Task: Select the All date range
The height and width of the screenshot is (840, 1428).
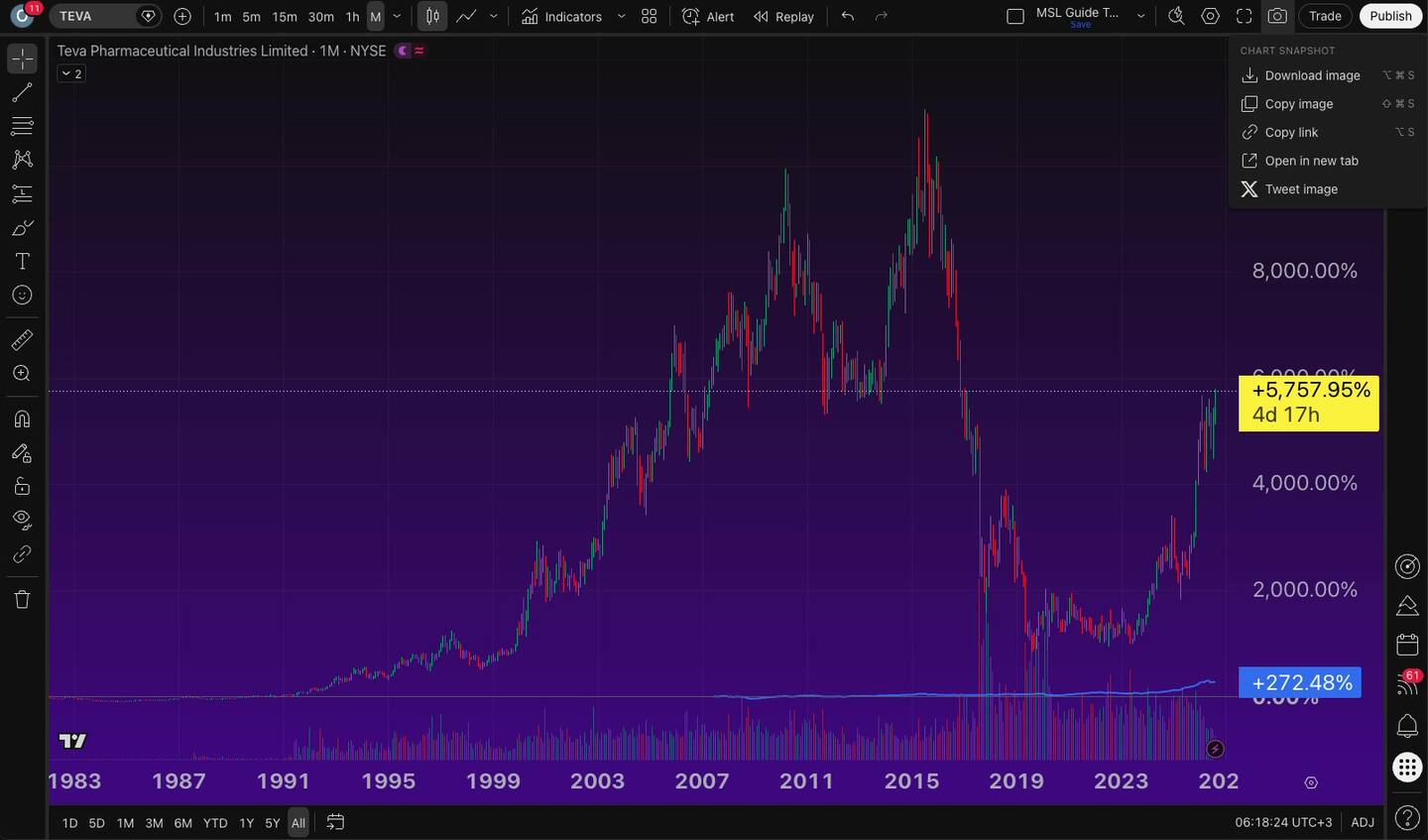Action: (x=297, y=823)
